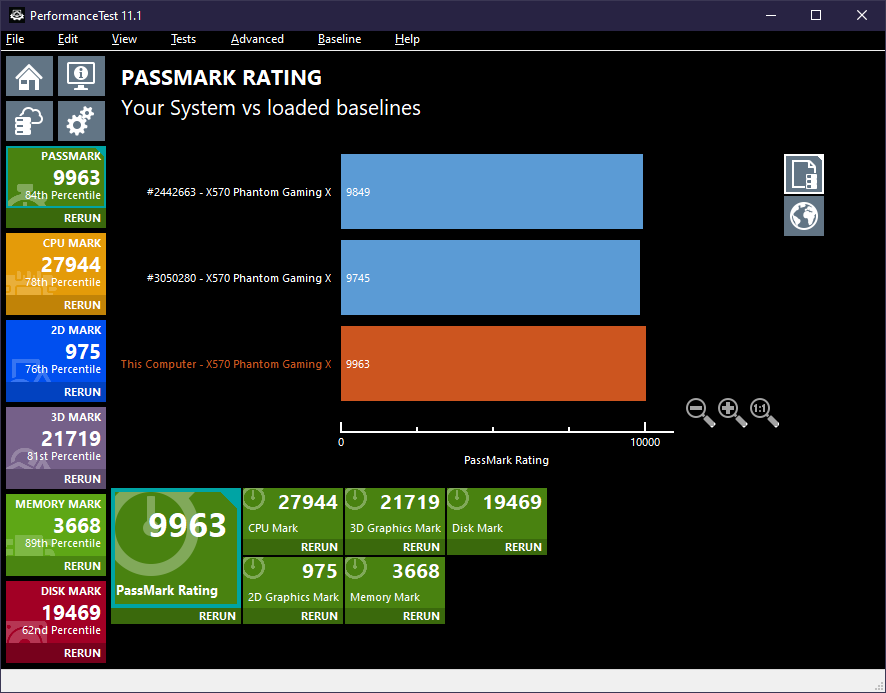Rerun under the 2D Graphics Mark tile
Image resolution: width=886 pixels, height=693 pixels.
tap(319, 616)
